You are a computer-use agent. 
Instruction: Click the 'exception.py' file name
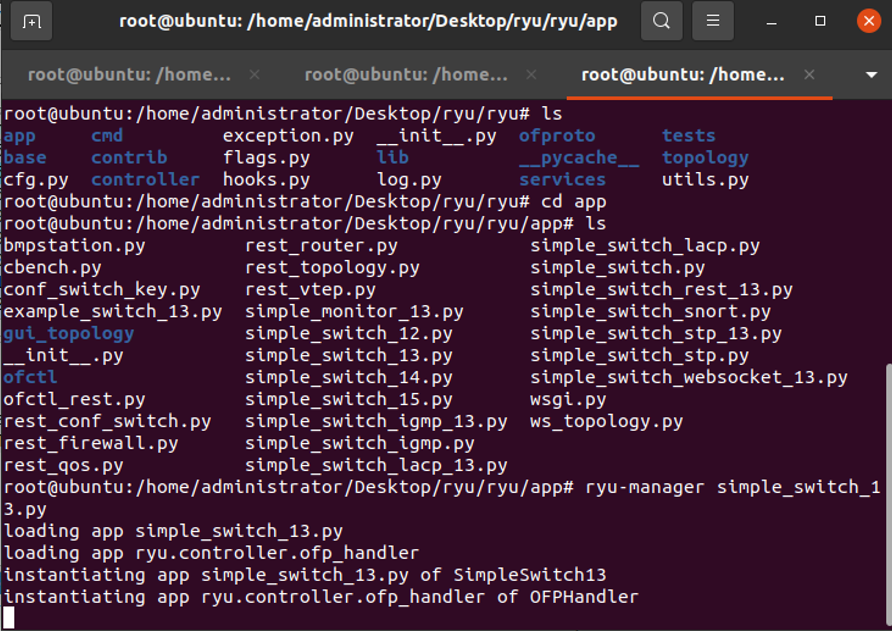[x=288, y=136]
